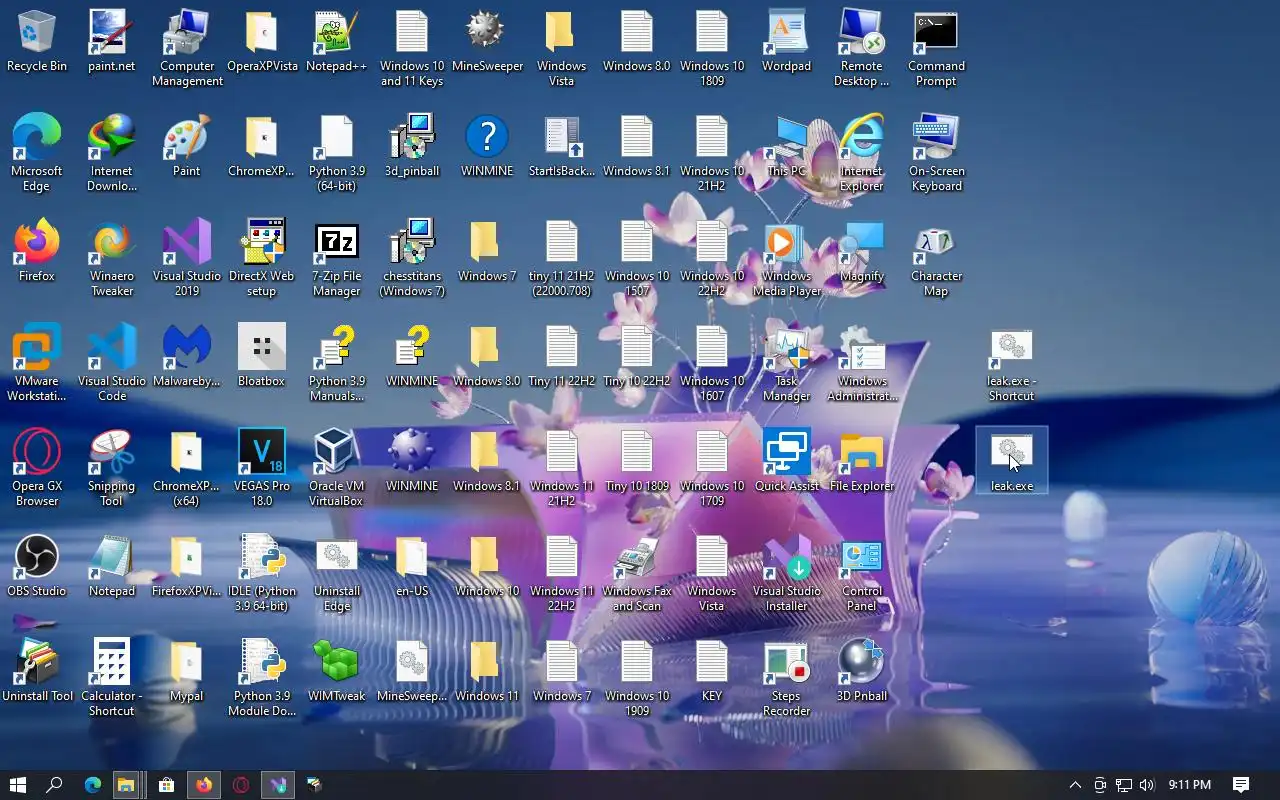Select the Malwarebytes shortcut

[187, 357]
